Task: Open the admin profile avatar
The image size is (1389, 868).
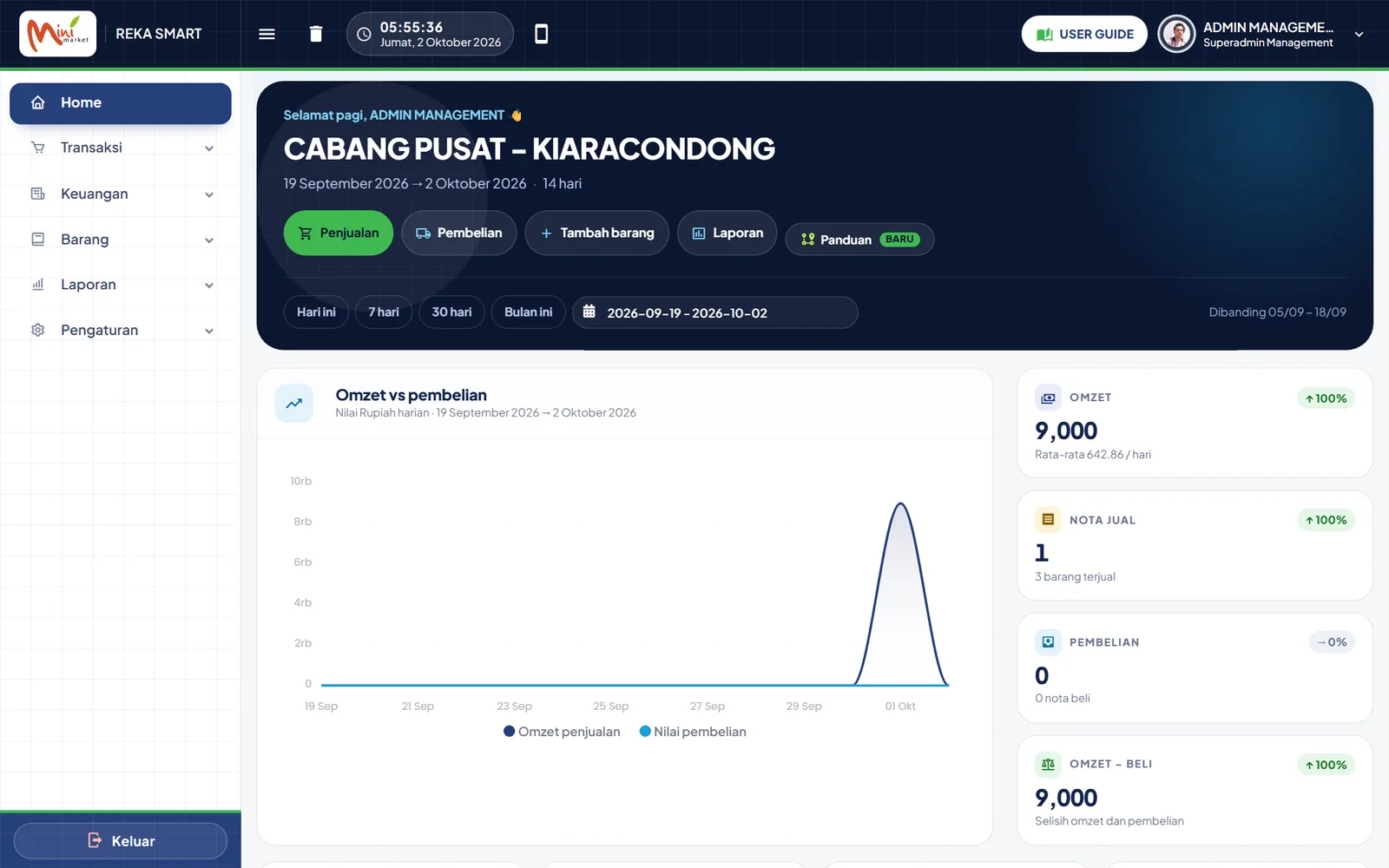Action: [1176, 34]
